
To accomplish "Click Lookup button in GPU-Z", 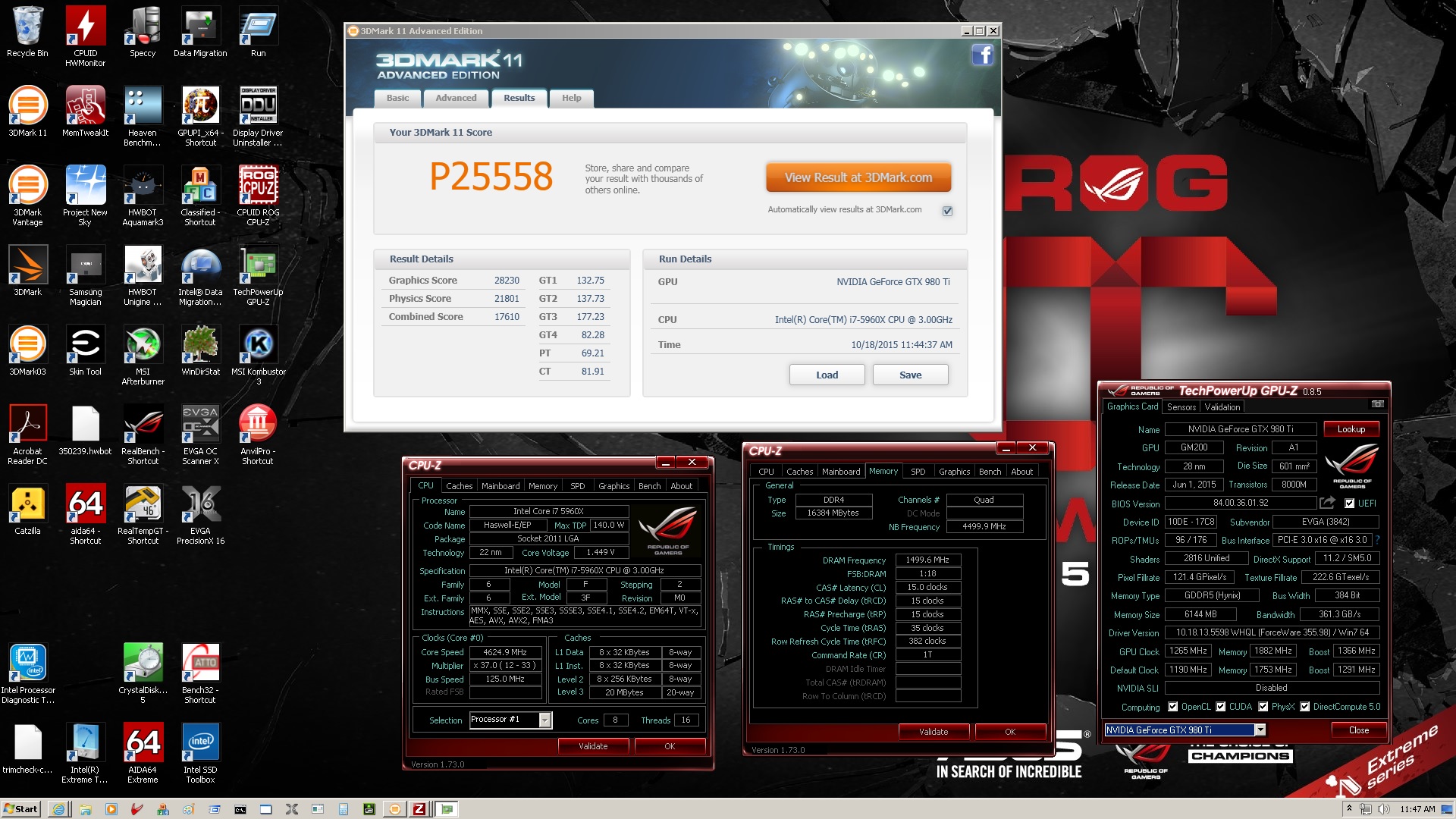I will click(1351, 429).
